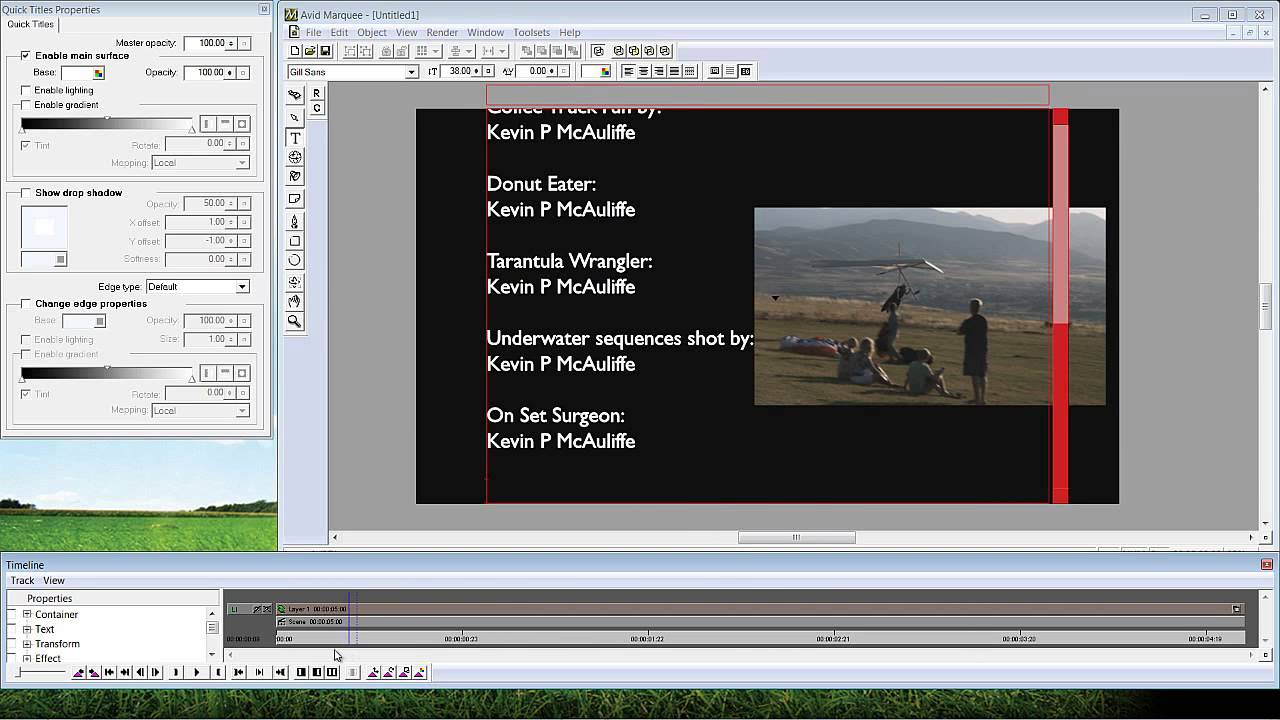The image size is (1280, 720).
Task: Justify the text
Action: tap(674, 71)
